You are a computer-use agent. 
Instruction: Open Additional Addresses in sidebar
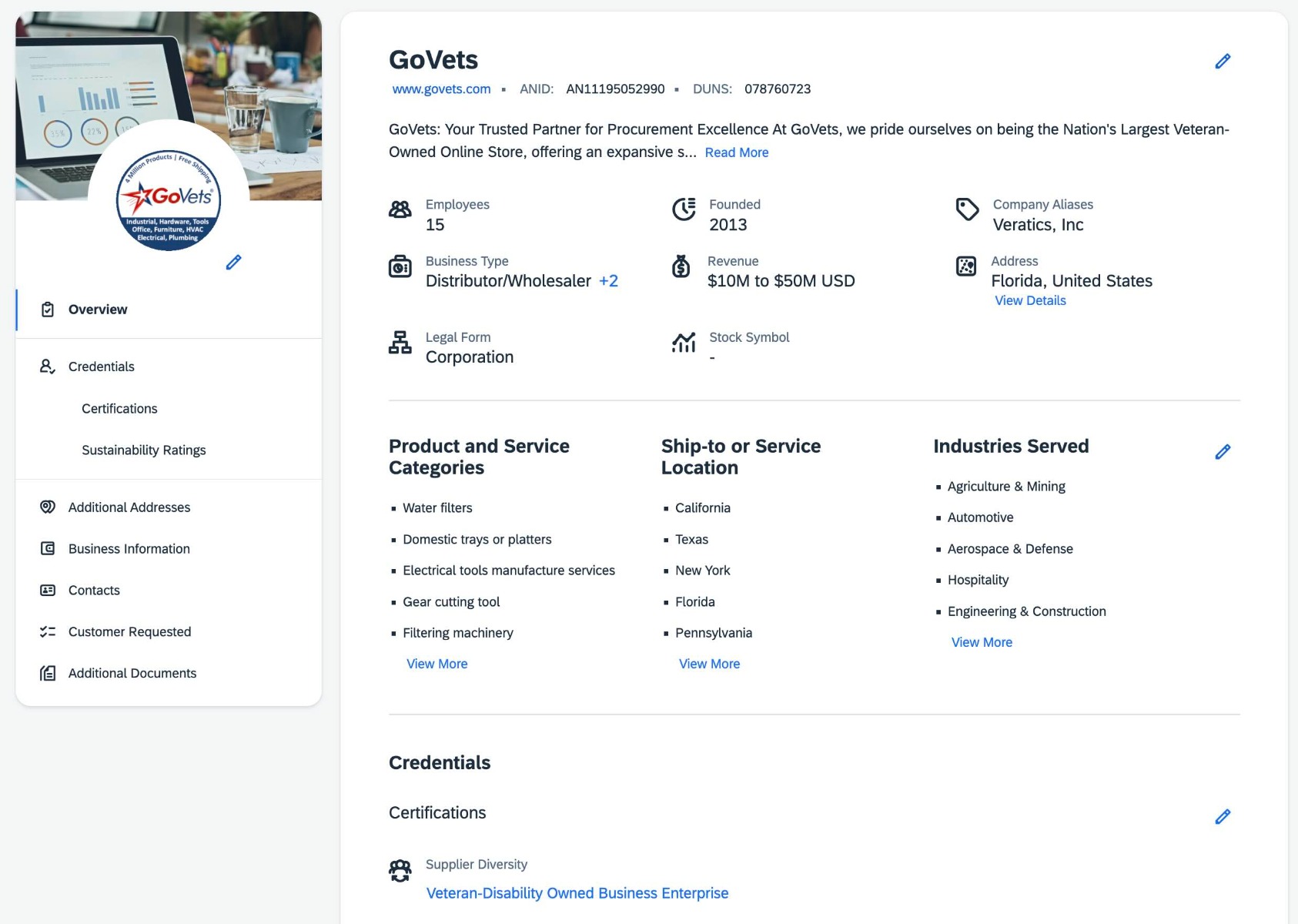pos(129,507)
